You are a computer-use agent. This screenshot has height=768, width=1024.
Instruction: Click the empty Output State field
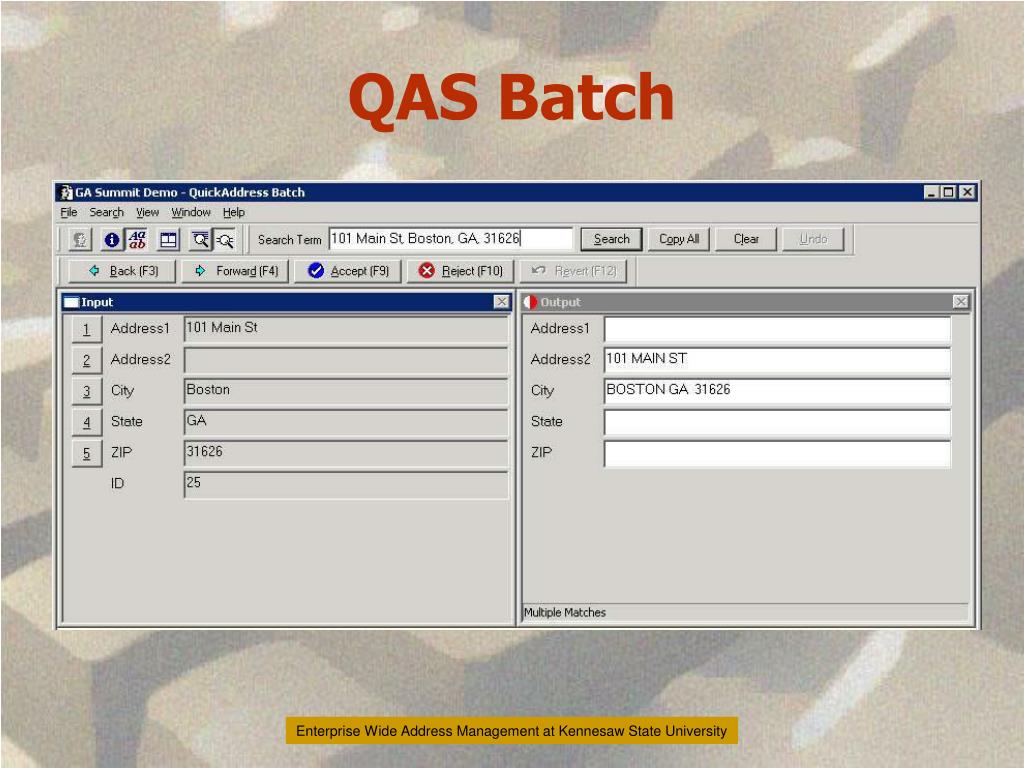(x=777, y=422)
